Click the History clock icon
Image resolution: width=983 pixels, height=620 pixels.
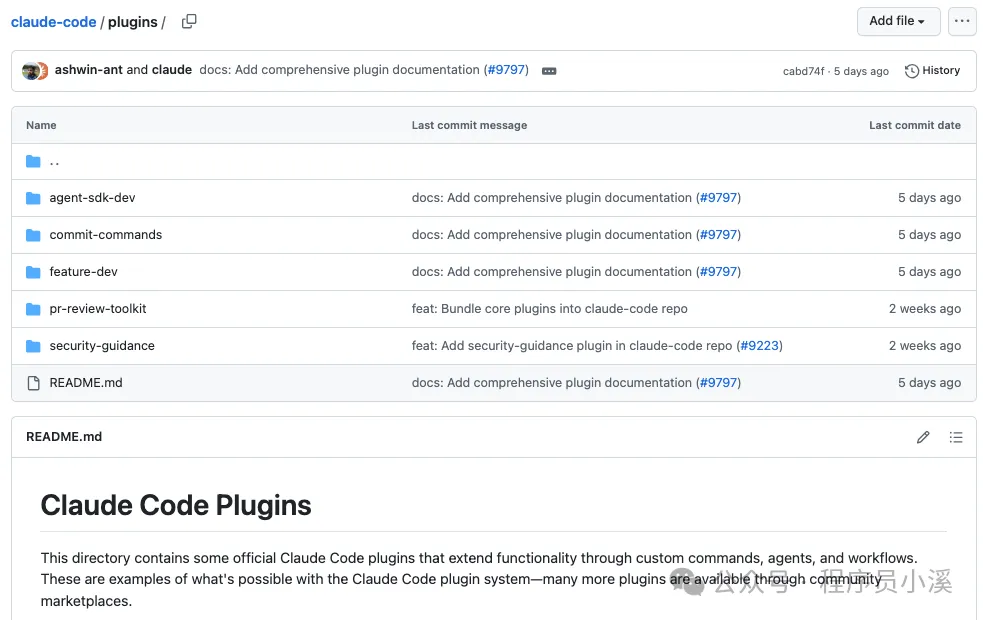point(912,71)
